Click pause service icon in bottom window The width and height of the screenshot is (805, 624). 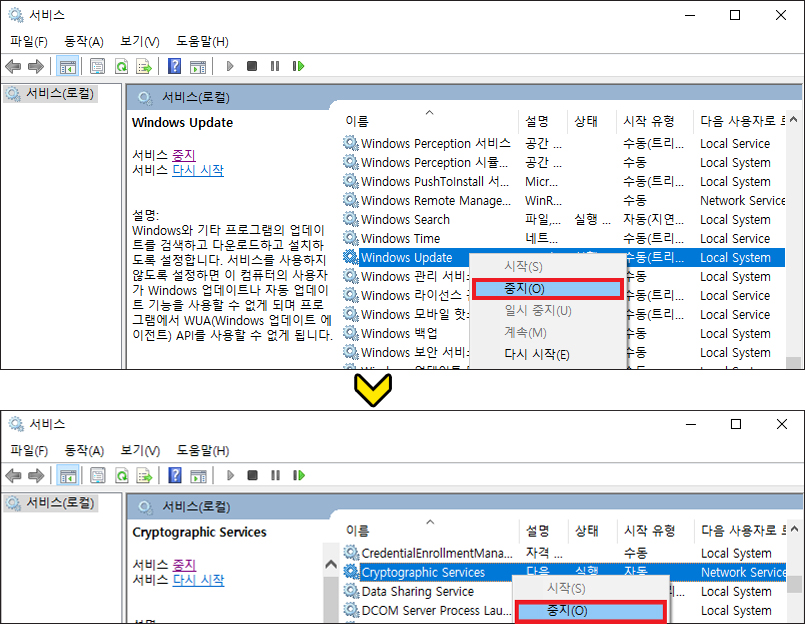pyautogui.click(x=275, y=476)
